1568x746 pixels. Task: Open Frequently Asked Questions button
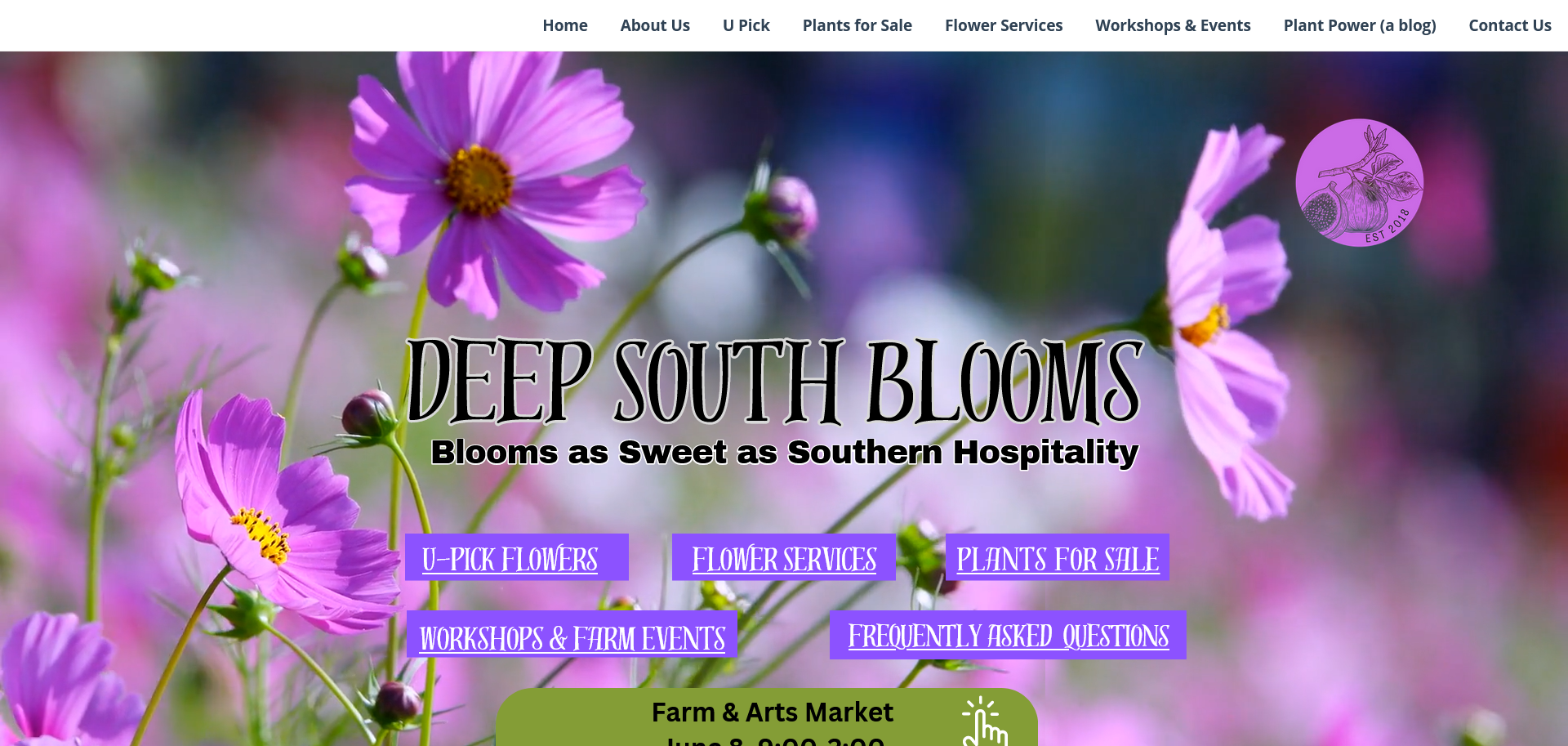coord(1008,635)
